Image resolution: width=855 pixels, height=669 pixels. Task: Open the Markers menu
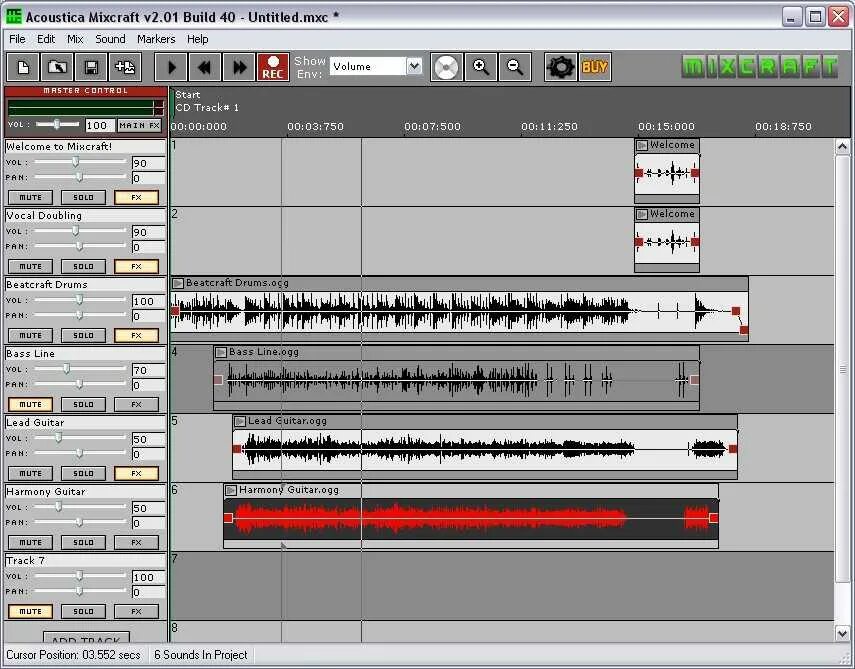tap(156, 39)
